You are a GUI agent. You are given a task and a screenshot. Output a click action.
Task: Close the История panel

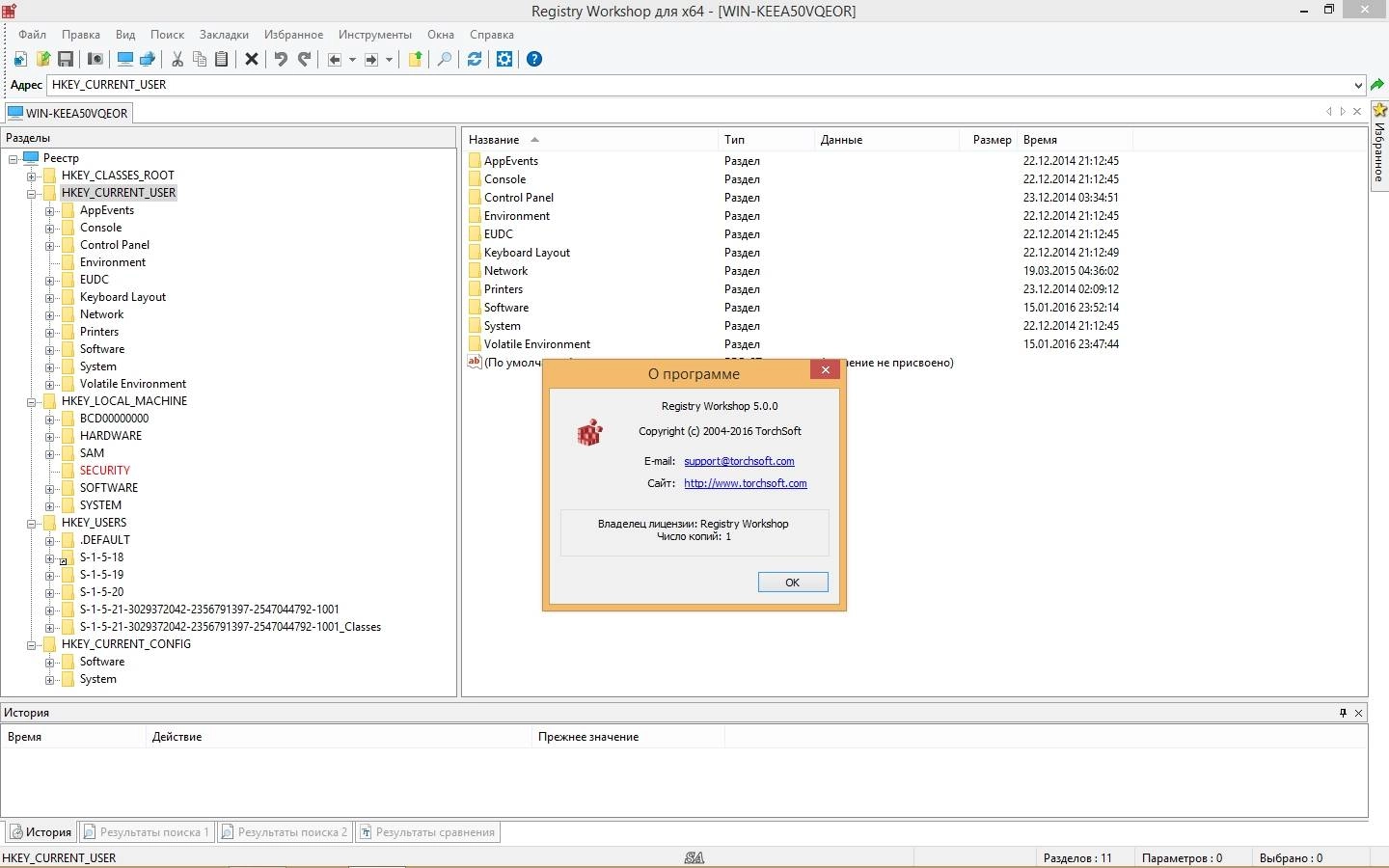point(1358,713)
